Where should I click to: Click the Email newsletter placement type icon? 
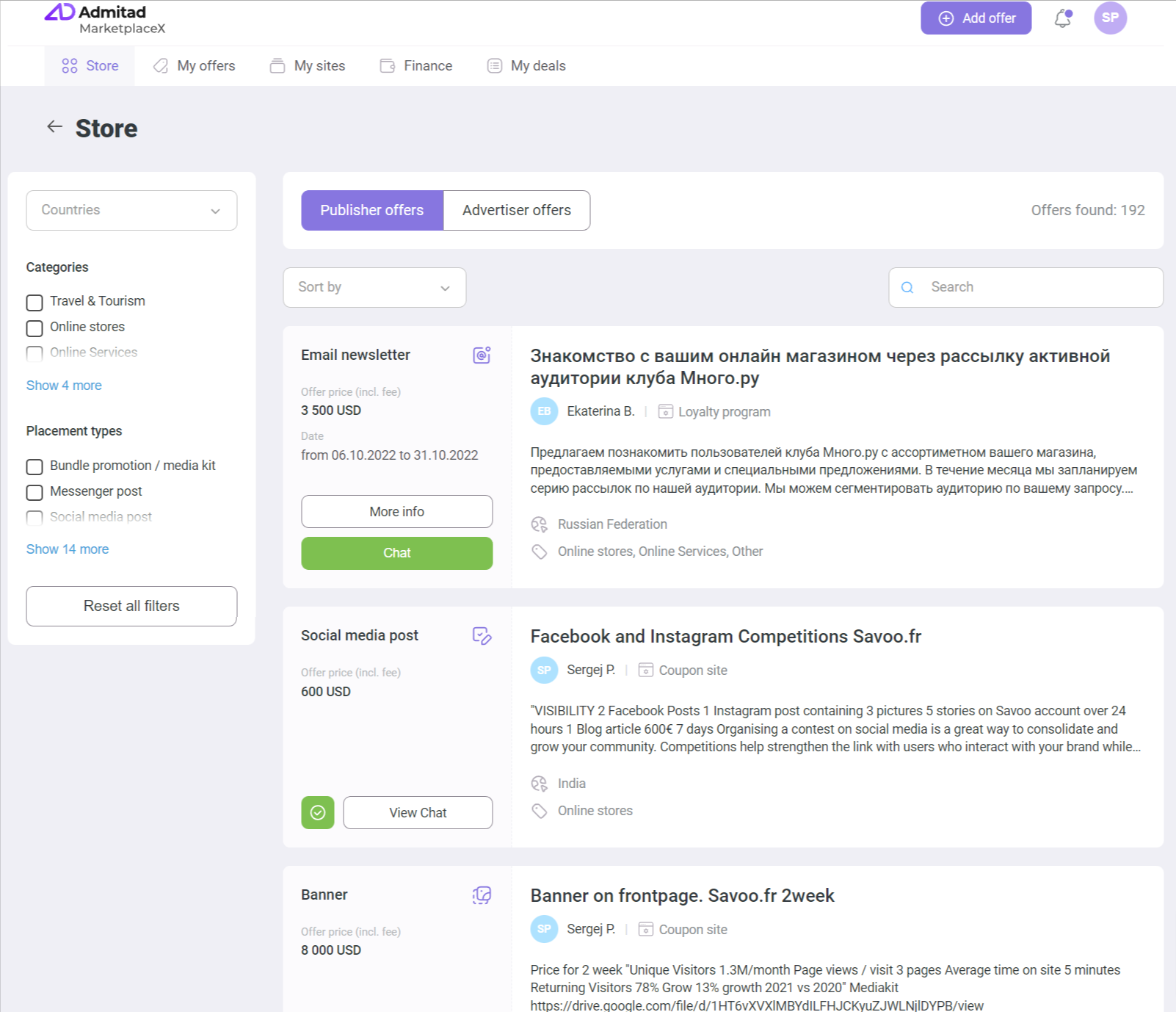coord(482,355)
